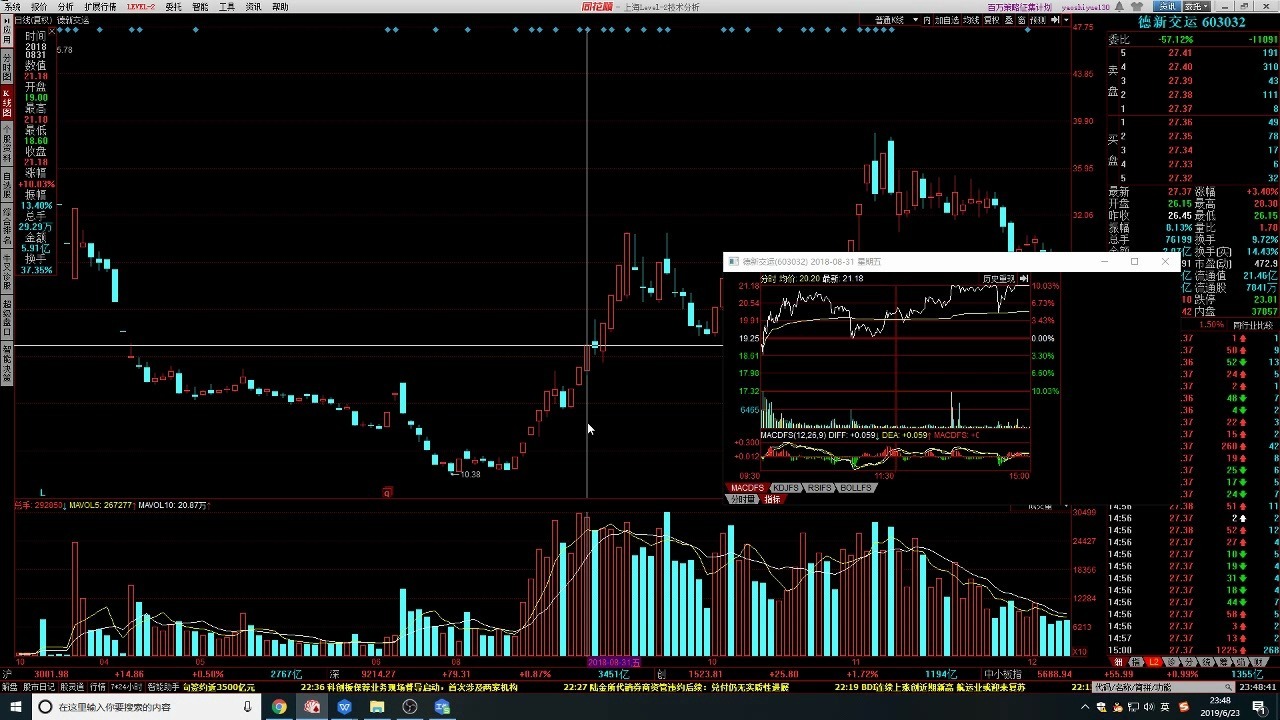Viewport: 1280px width, 720px height.
Task: Select the 个股资料 sidebar tab
Action: click(x=6, y=145)
